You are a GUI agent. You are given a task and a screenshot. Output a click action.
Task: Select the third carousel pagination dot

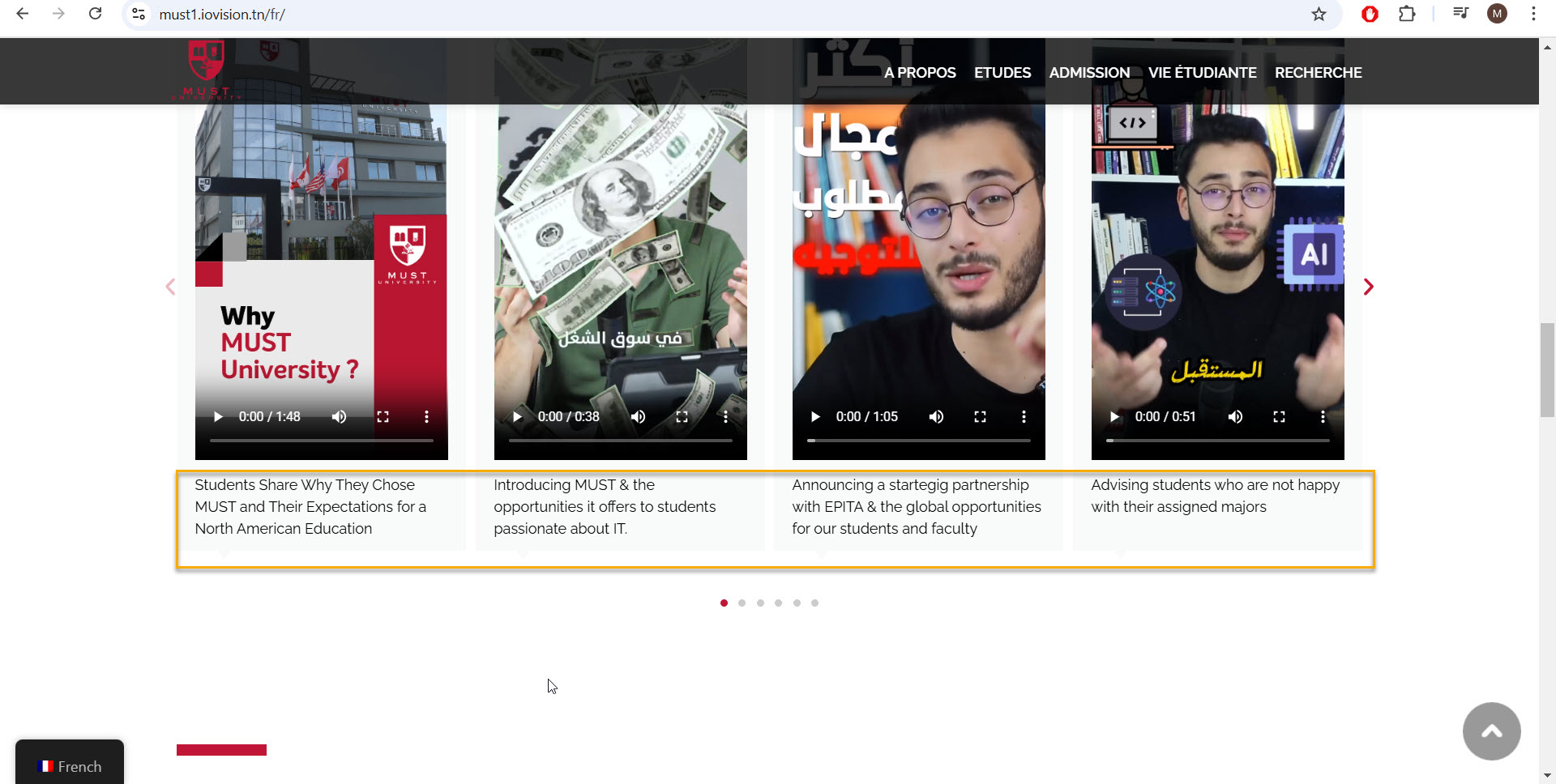point(760,603)
